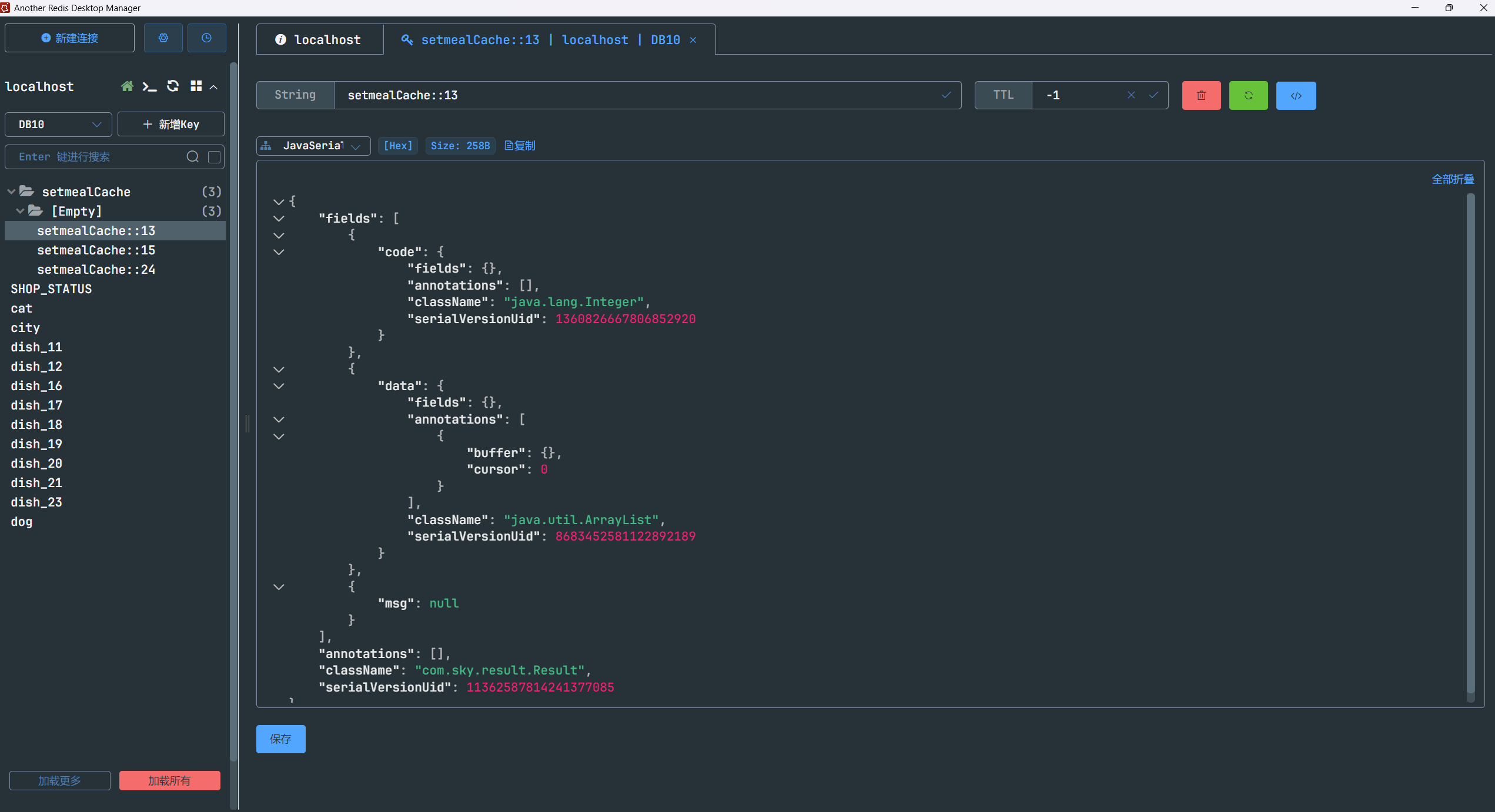The width and height of the screenshot is (1495, 812).
Task: Collapse the localhost connection chevron
Action: pyautogui.click(x=214, y=87)
